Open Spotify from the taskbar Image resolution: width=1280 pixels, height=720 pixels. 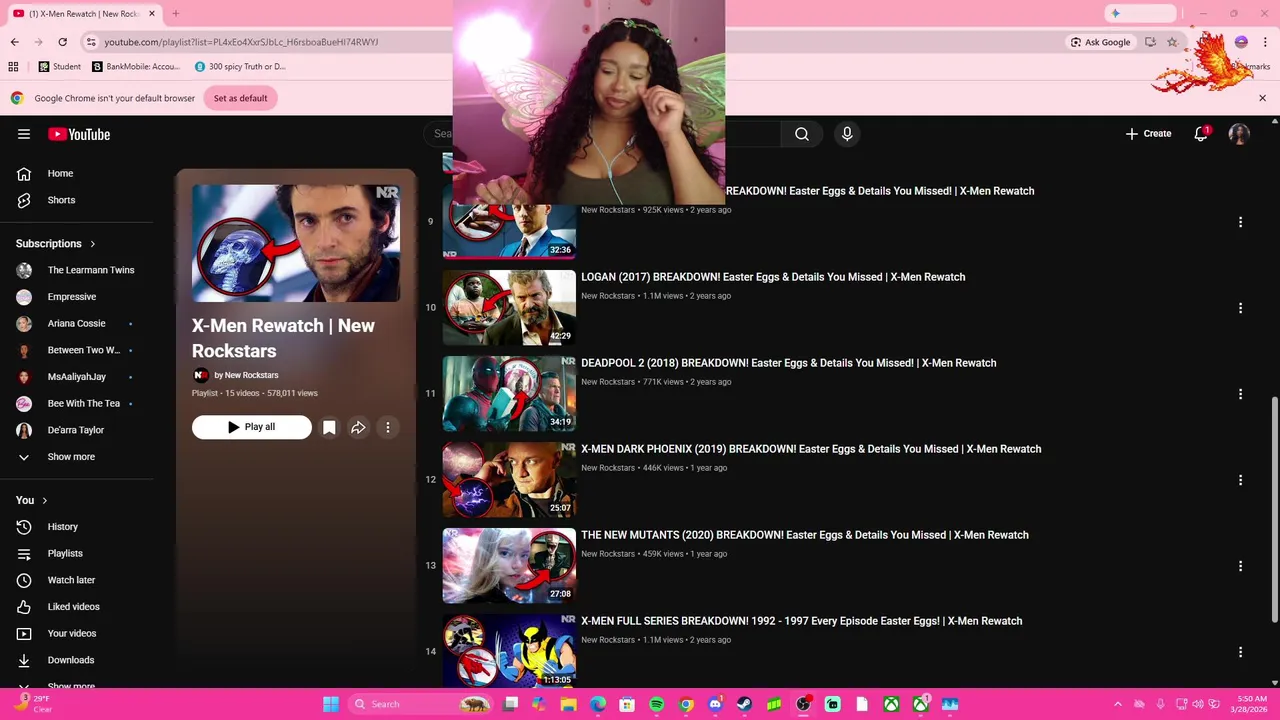pos(656,704)
